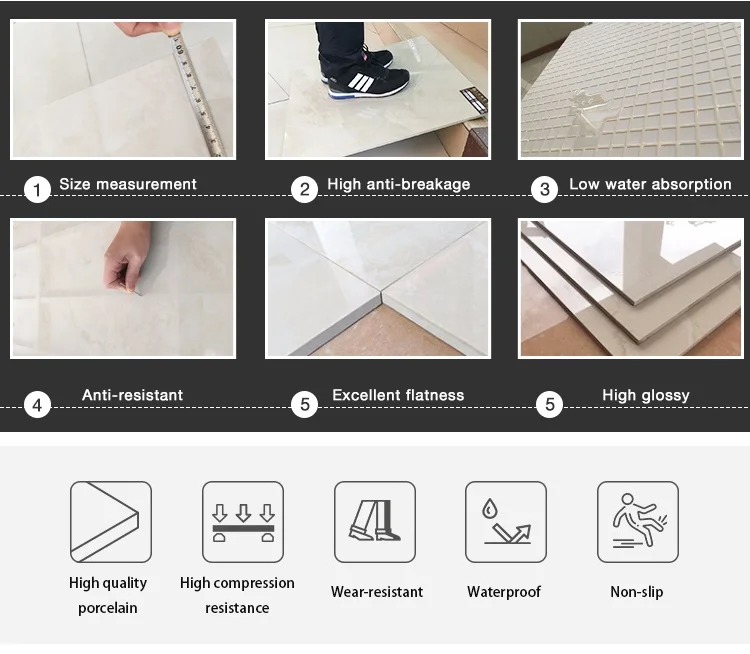
Task: Click number 5 badge beside High glossy
Action: tap(550, 405)
